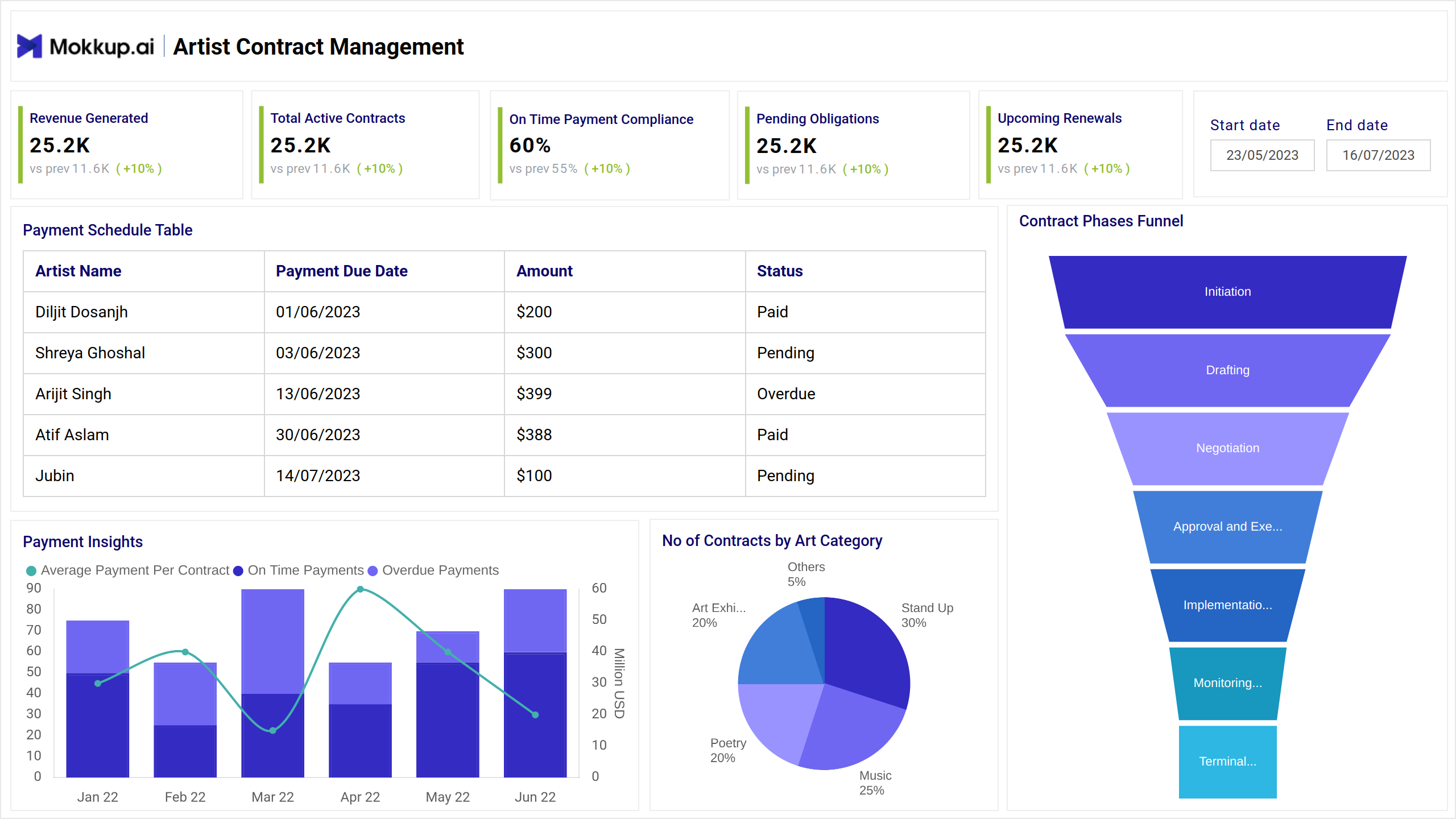Click the $300 amount cell
This screenshot has width=1456, height=819.
tap(625, 353)
